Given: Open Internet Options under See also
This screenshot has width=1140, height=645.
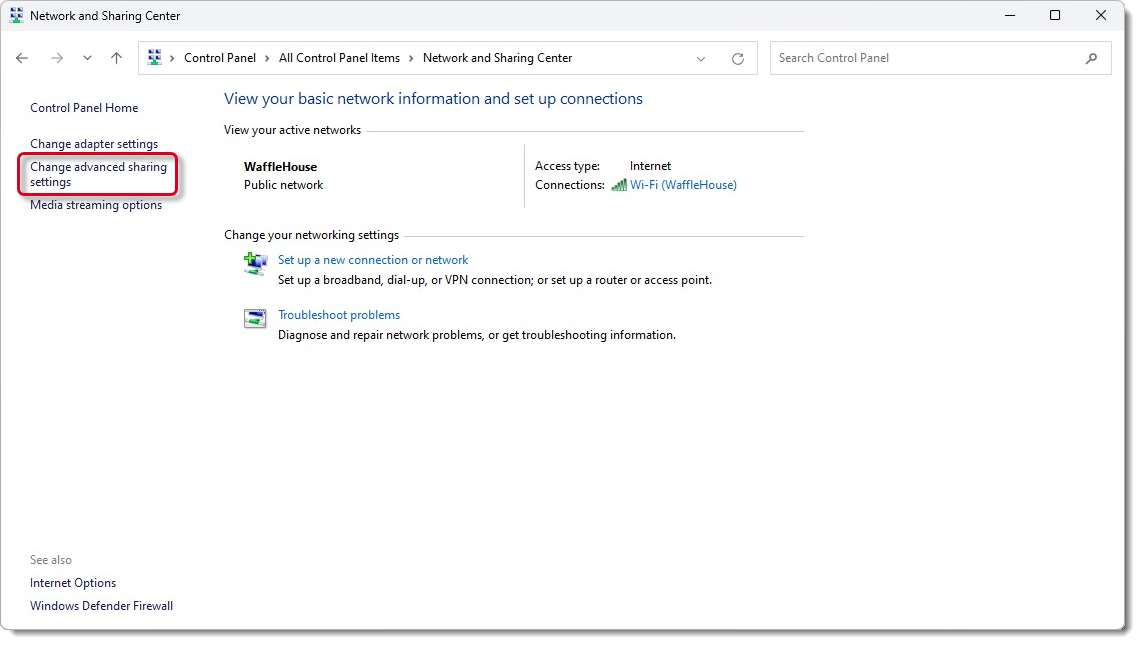Looking at the screenshot, I should coord(72,582).
